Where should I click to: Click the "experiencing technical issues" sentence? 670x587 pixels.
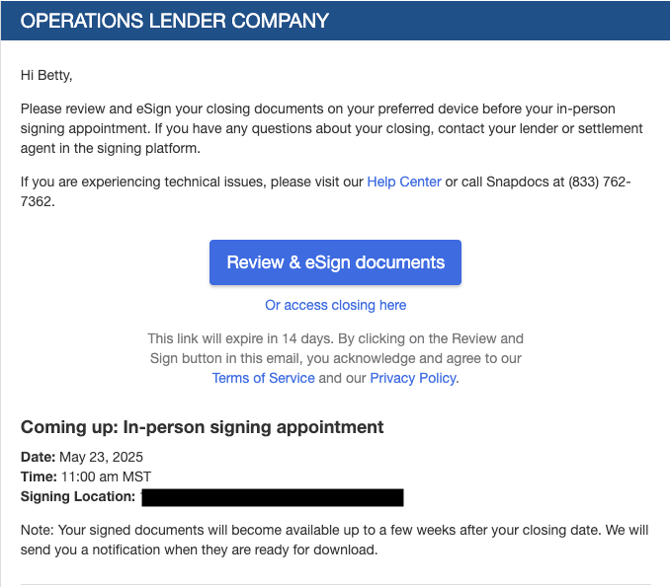pos(190,182)
